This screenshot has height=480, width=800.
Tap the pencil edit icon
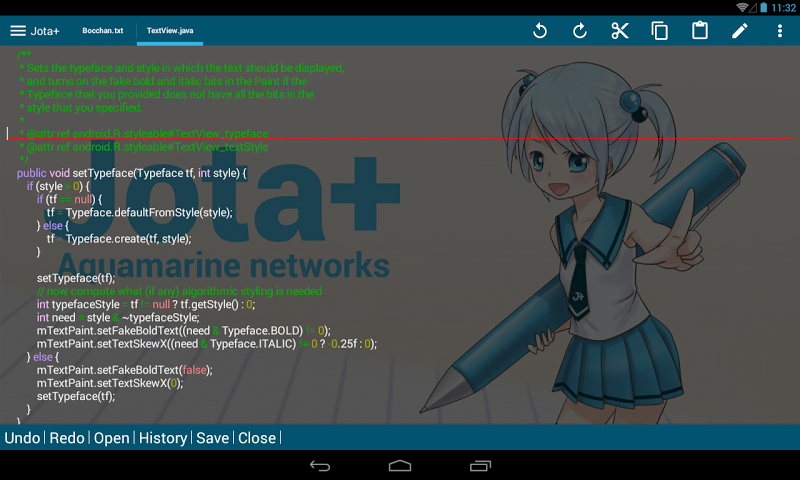coord(740,31)
